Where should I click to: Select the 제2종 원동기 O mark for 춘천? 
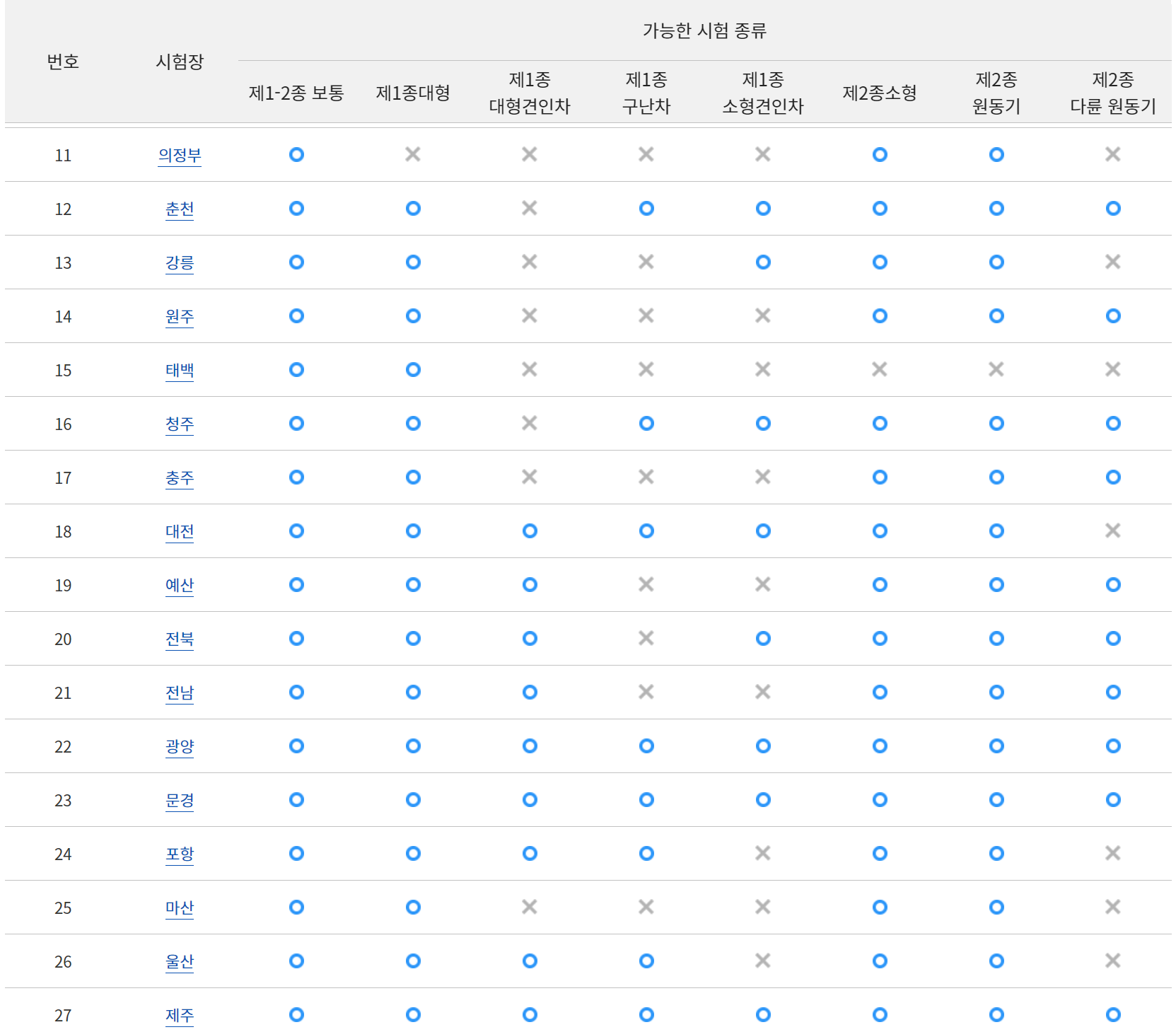996,209
